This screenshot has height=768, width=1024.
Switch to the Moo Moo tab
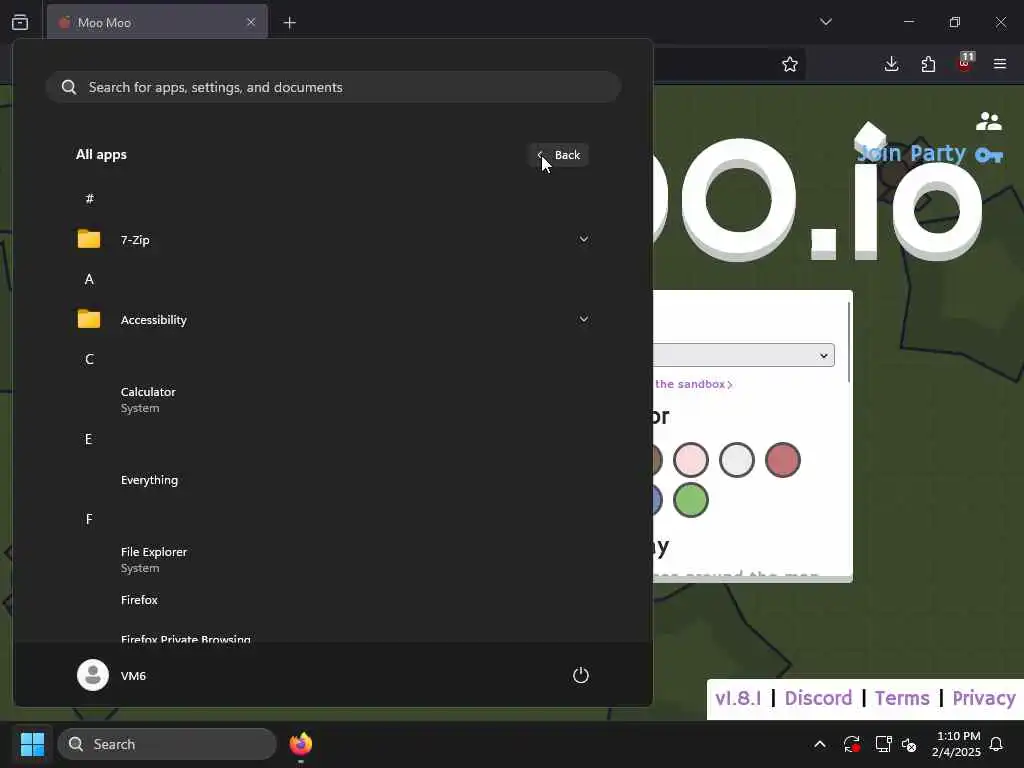(157, 22)
